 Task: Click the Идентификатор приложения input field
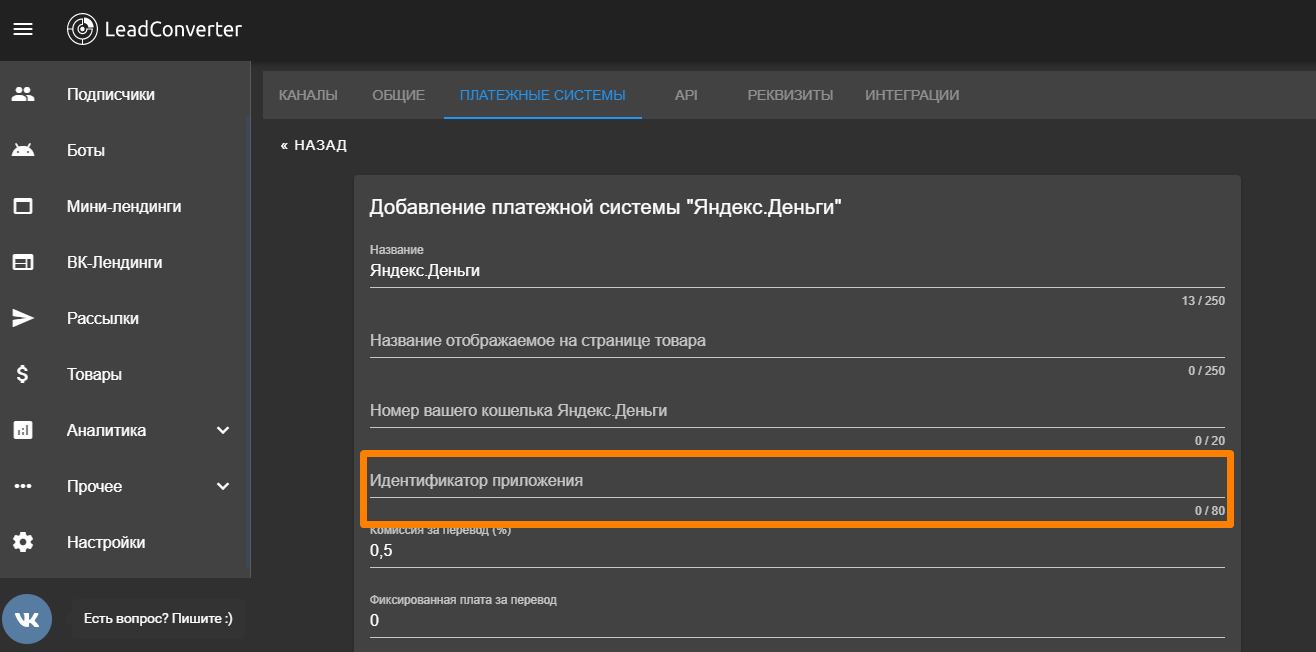tap(796, 482)
